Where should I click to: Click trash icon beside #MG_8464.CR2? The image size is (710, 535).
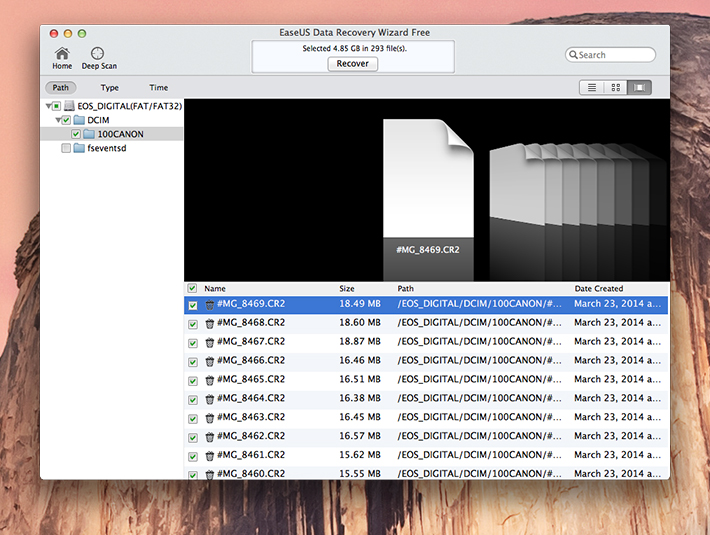point(210,399)
